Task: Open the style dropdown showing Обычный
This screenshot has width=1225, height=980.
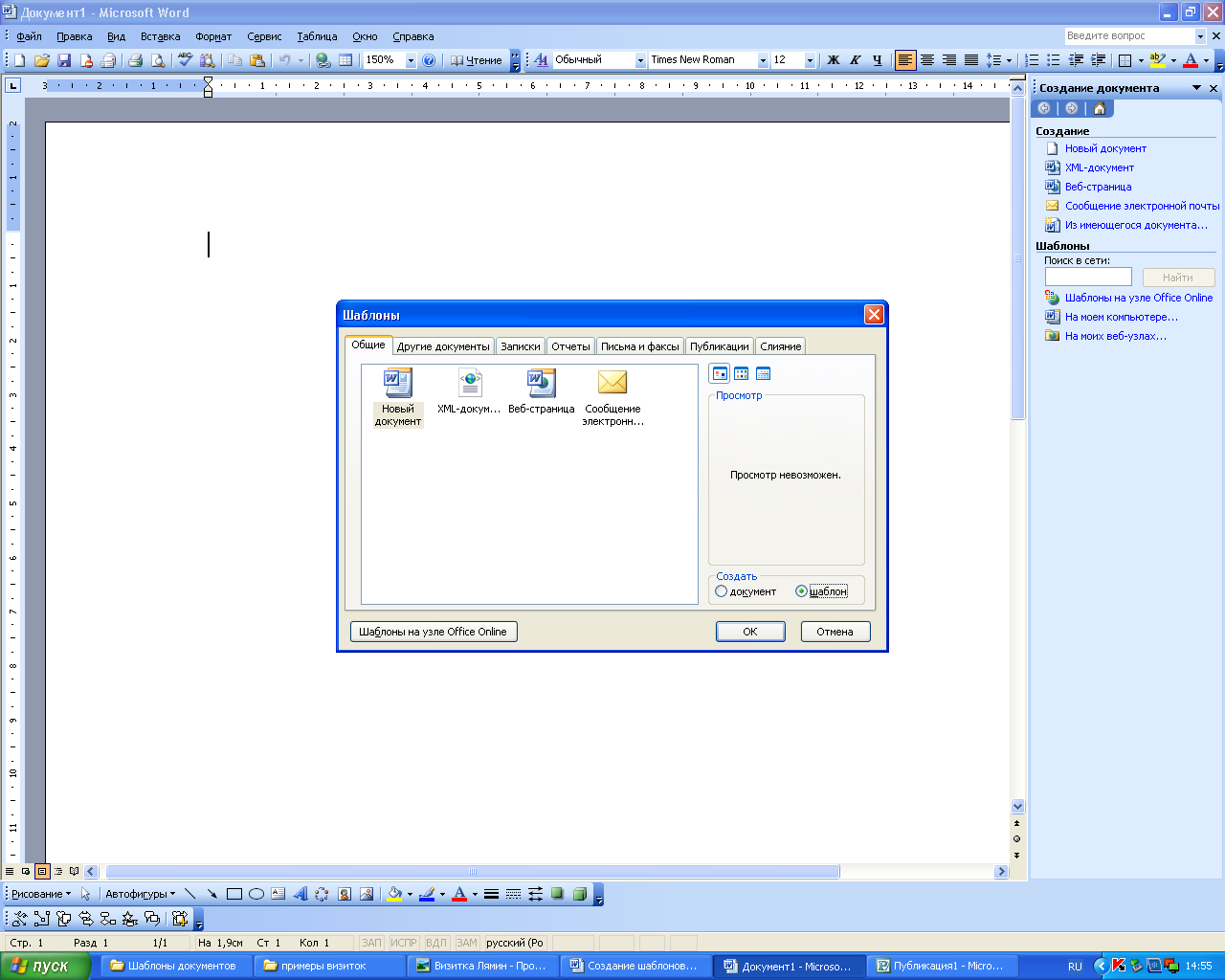Action: tap(640, 60)
